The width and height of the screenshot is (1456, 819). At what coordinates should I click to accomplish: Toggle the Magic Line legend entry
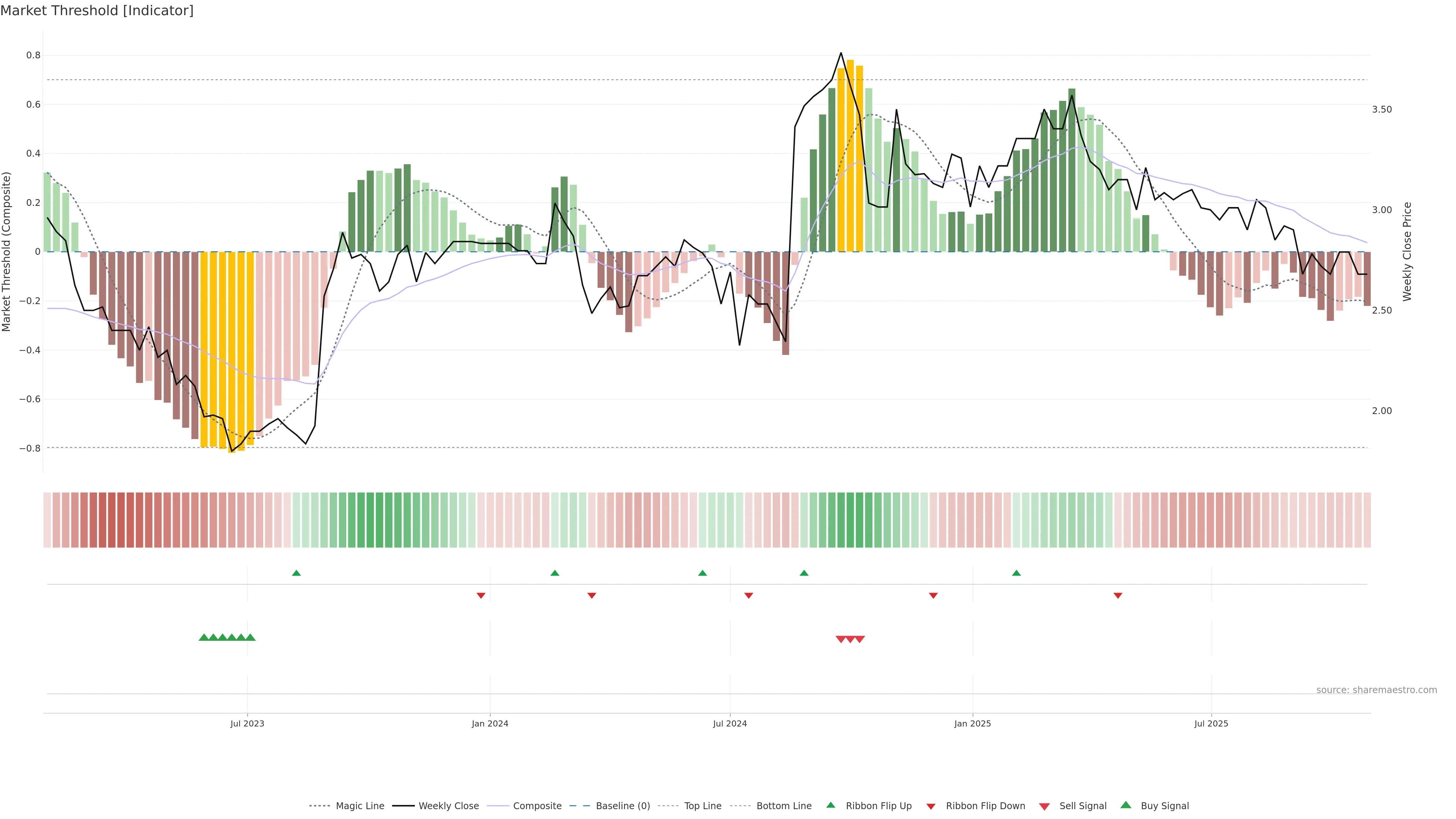point(359,806)
